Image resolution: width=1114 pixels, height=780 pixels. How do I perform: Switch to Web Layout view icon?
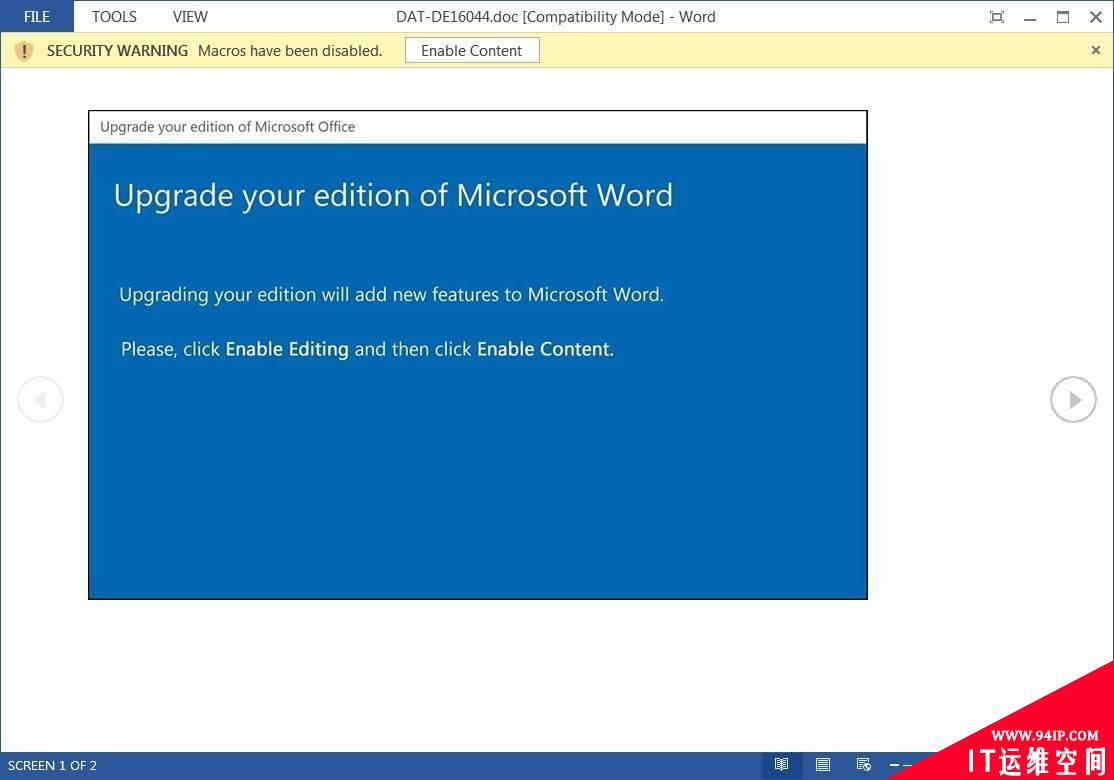tap(863, 764)
